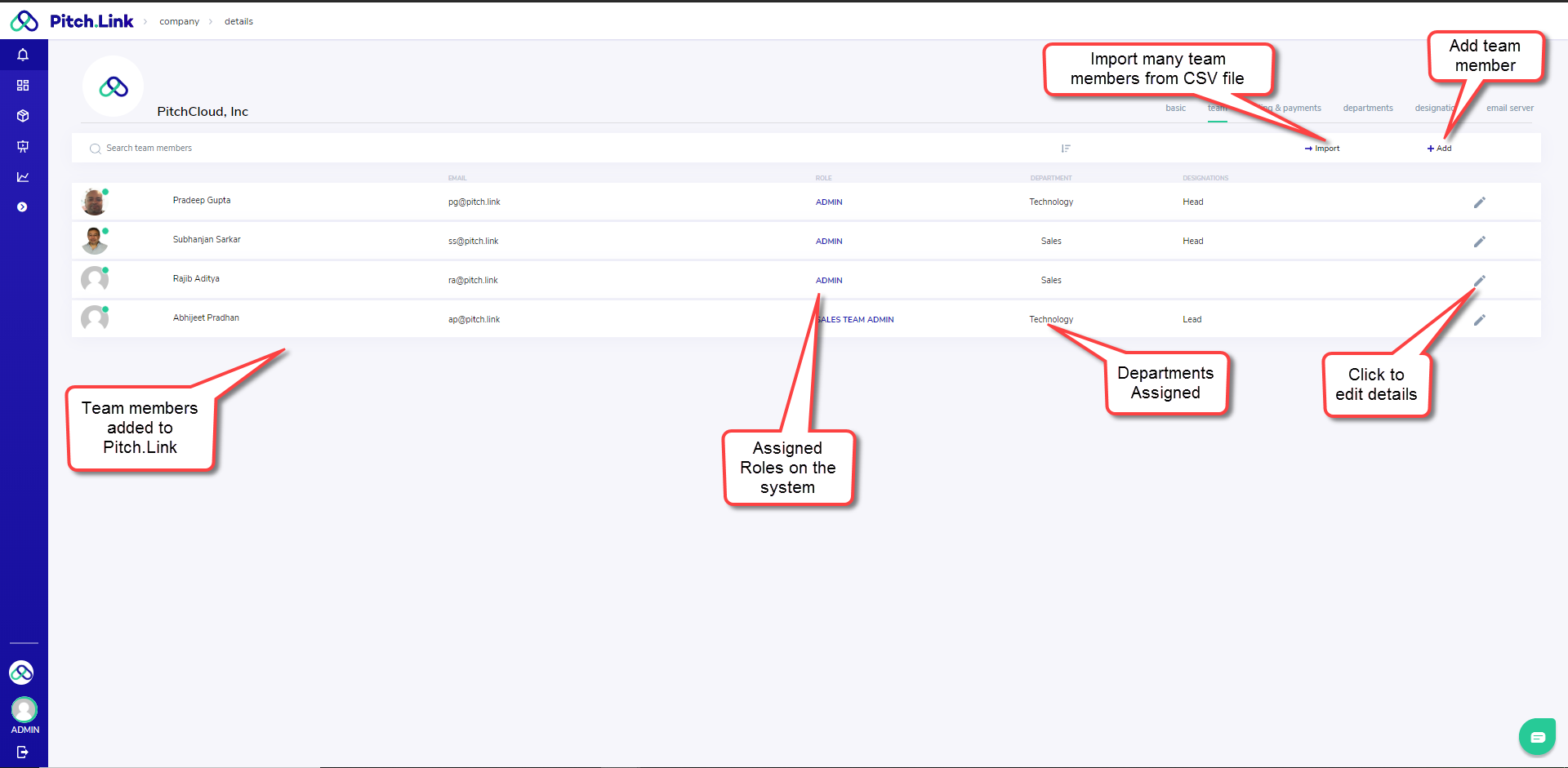Click the logout icon at sidebar bottom
The width and height of the screenshot is (1568, 768).
(x=23, y=752)
